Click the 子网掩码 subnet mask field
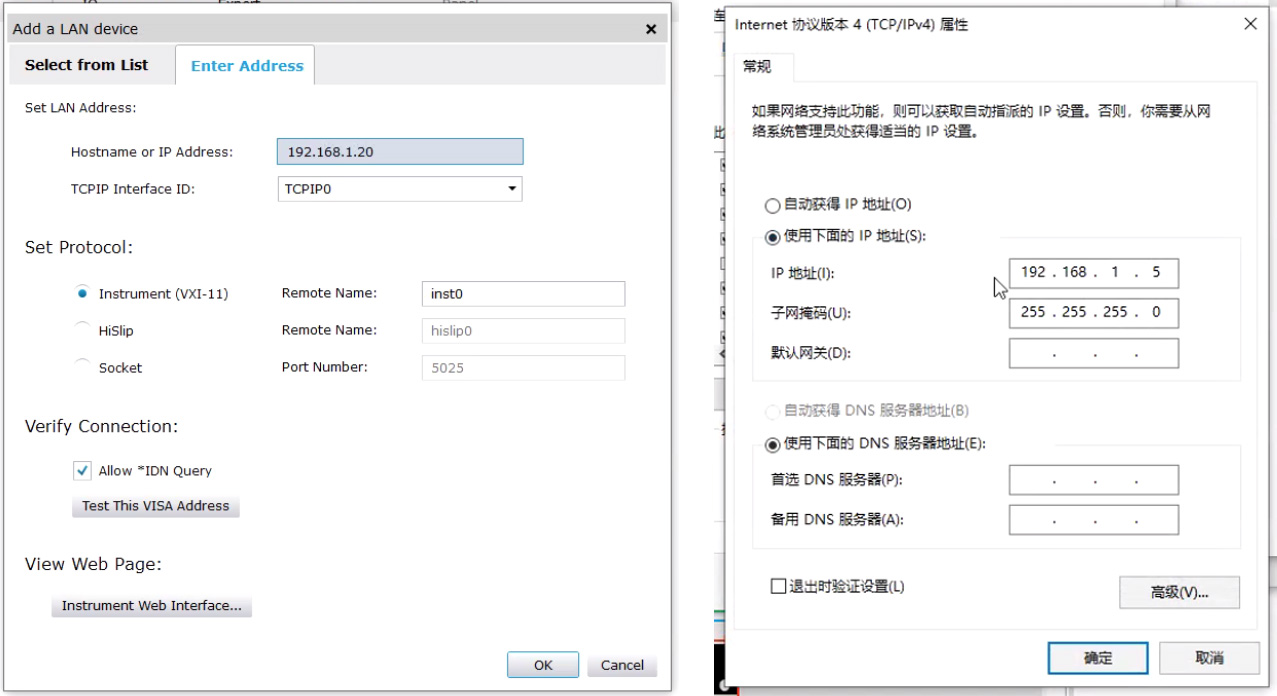1277x696 pixels. [x=1092, y=313]
